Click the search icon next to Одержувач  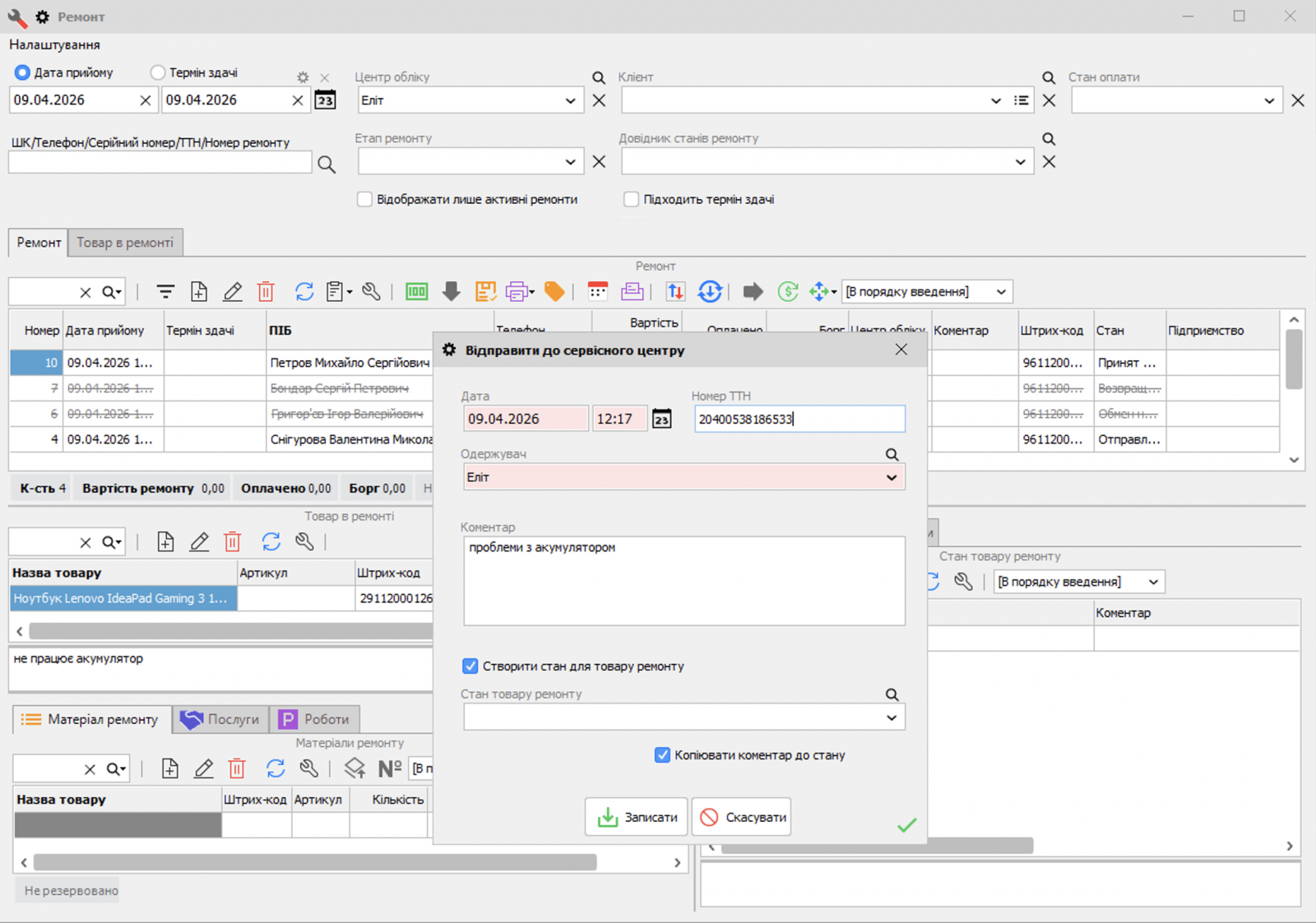click(x=892, y=455)
